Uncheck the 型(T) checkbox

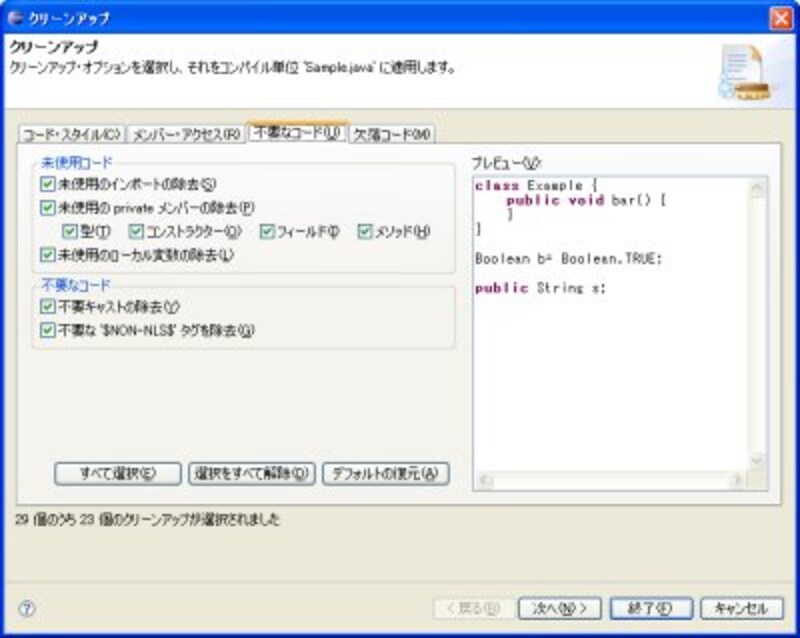69,231
